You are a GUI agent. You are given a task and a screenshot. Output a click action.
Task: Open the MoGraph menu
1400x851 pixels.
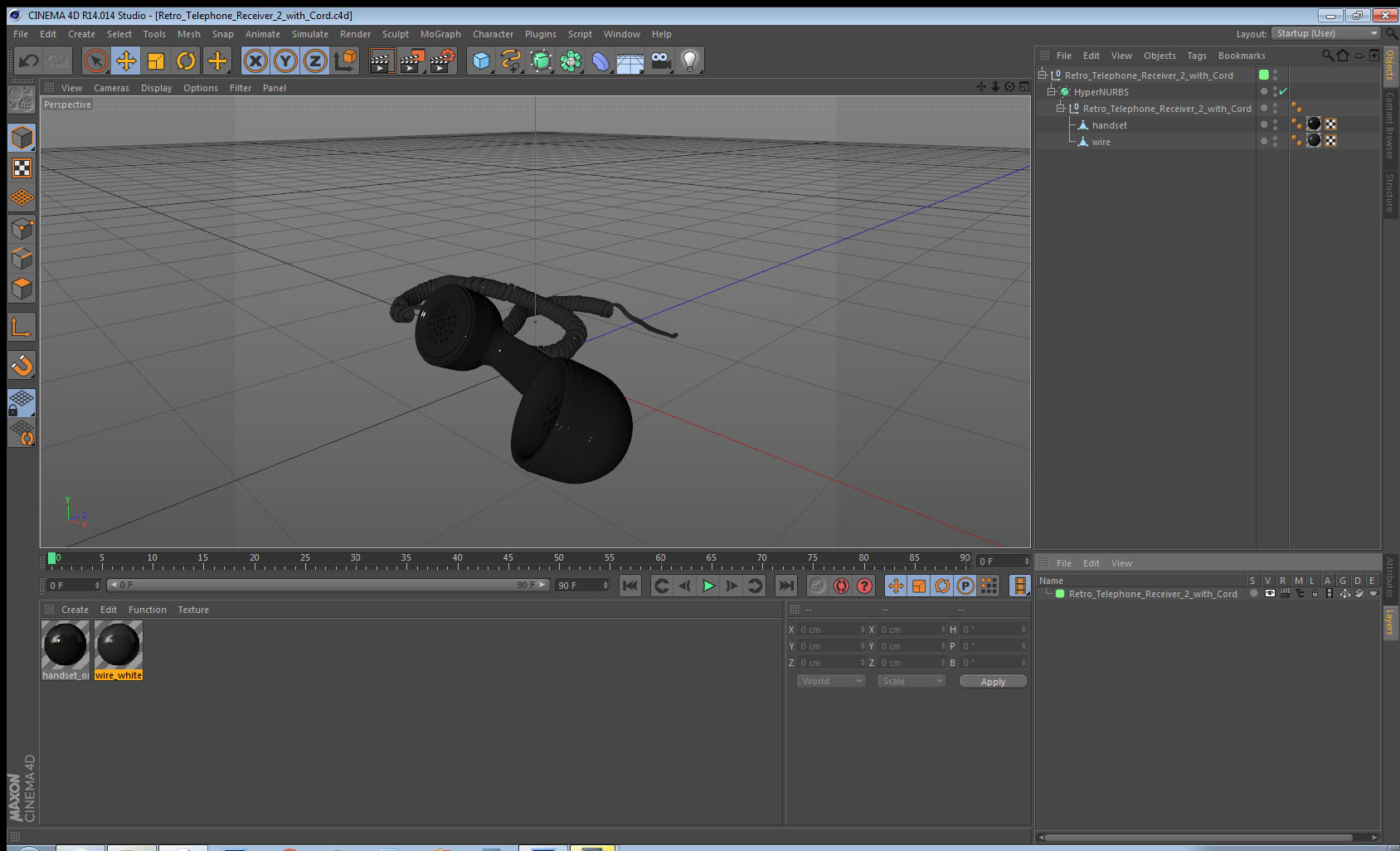point(440,34)
